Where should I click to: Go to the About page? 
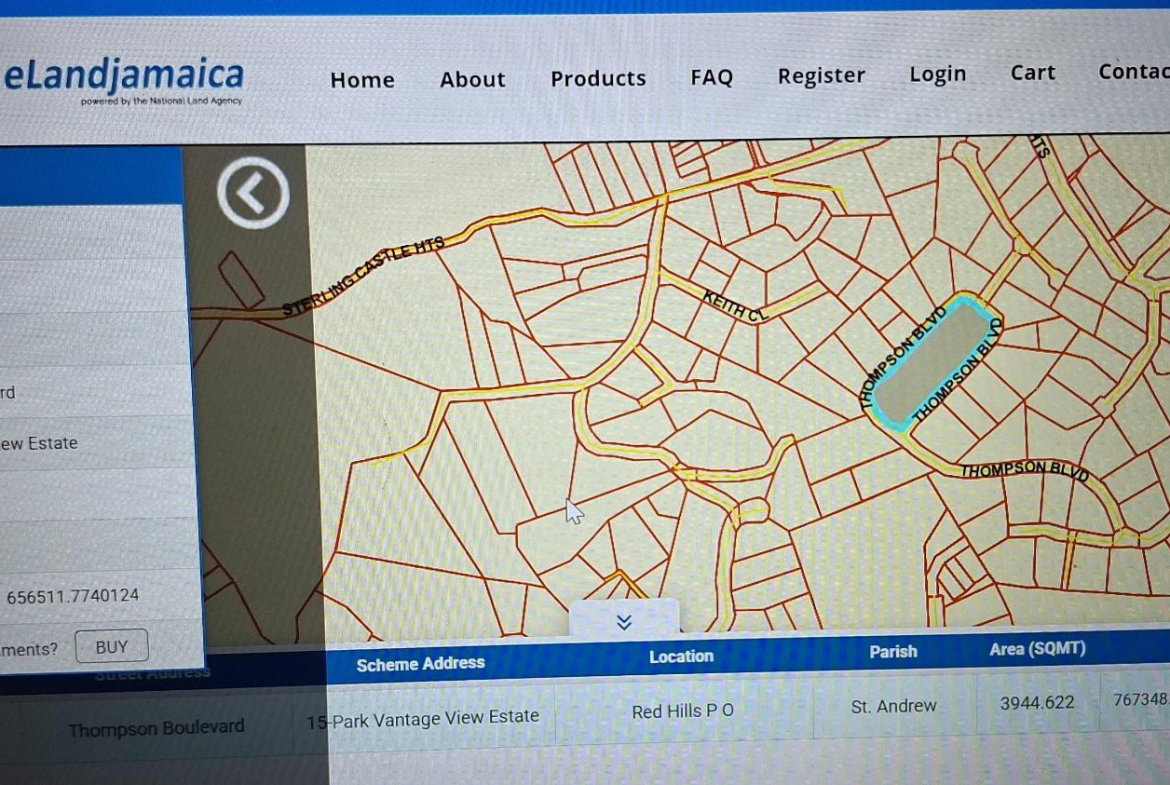[x=473, y=79]
